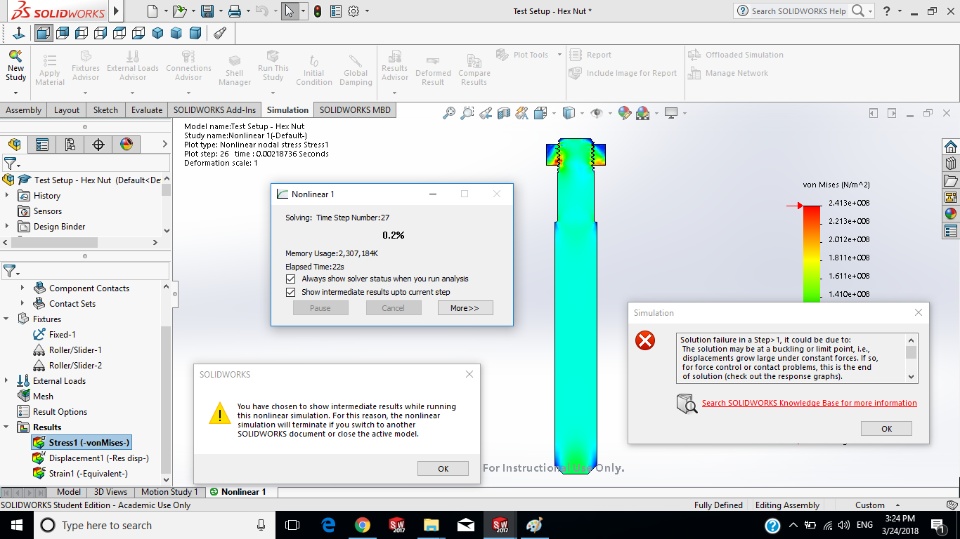Select Strain1 (-Equivalent-) result
This screenshot has height=539, width=960.
[x=80, y=473]
